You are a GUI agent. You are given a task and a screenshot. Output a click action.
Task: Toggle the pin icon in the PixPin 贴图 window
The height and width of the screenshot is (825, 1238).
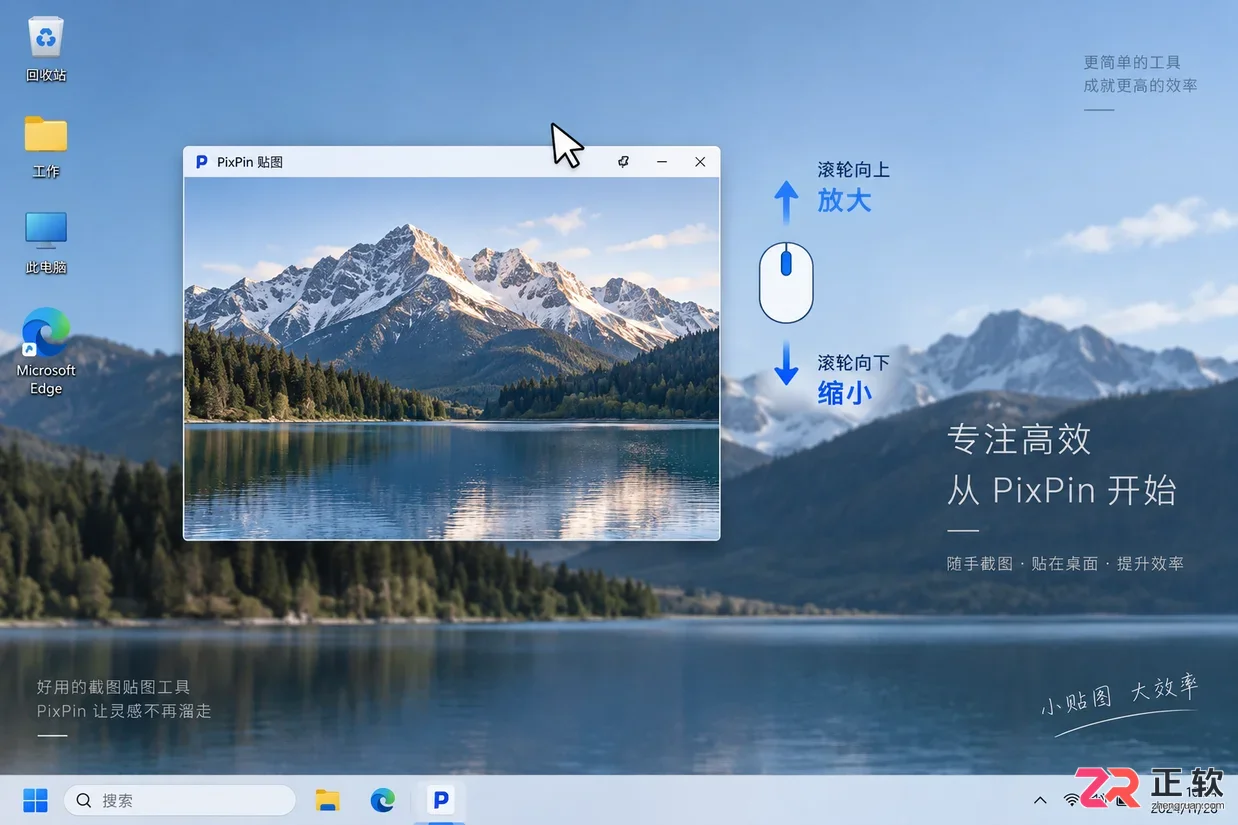pyautogui.click(x=623, y=162)
